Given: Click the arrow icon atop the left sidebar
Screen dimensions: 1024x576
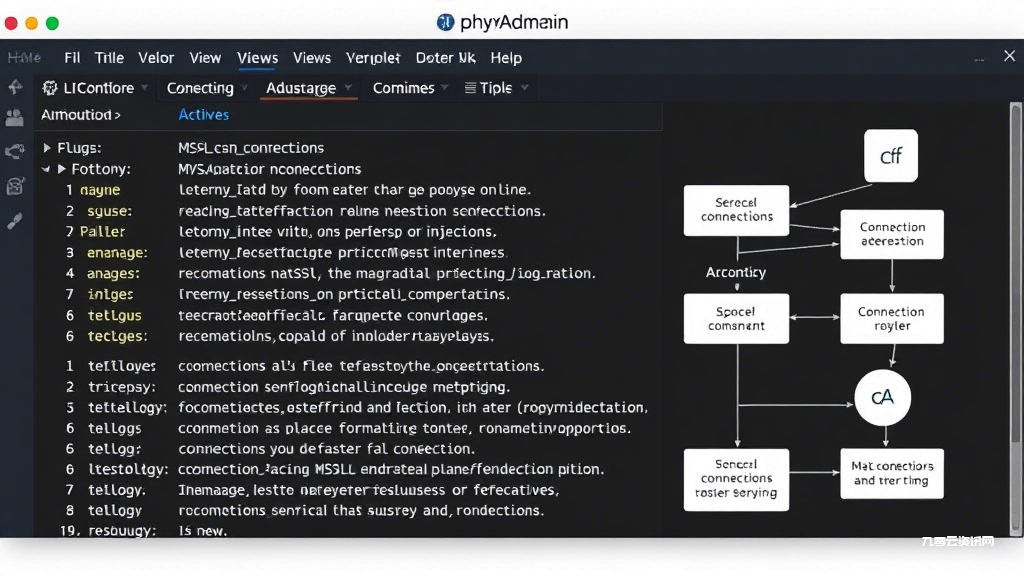Looking at the screenshot, I should pos(15,87).
